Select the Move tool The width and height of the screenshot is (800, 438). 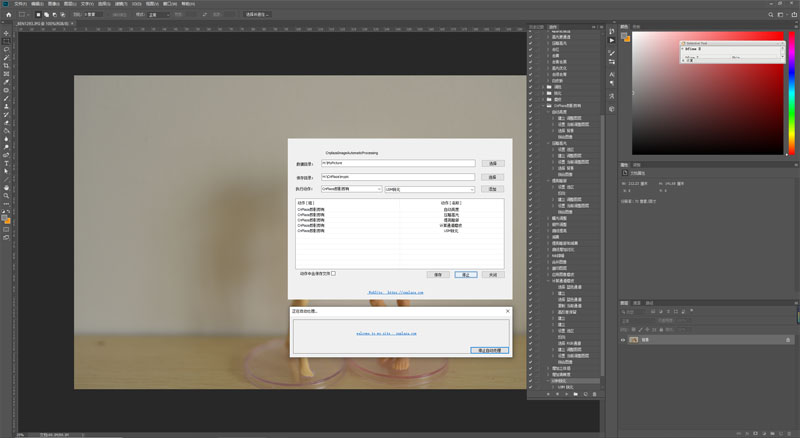pos(7,31)
